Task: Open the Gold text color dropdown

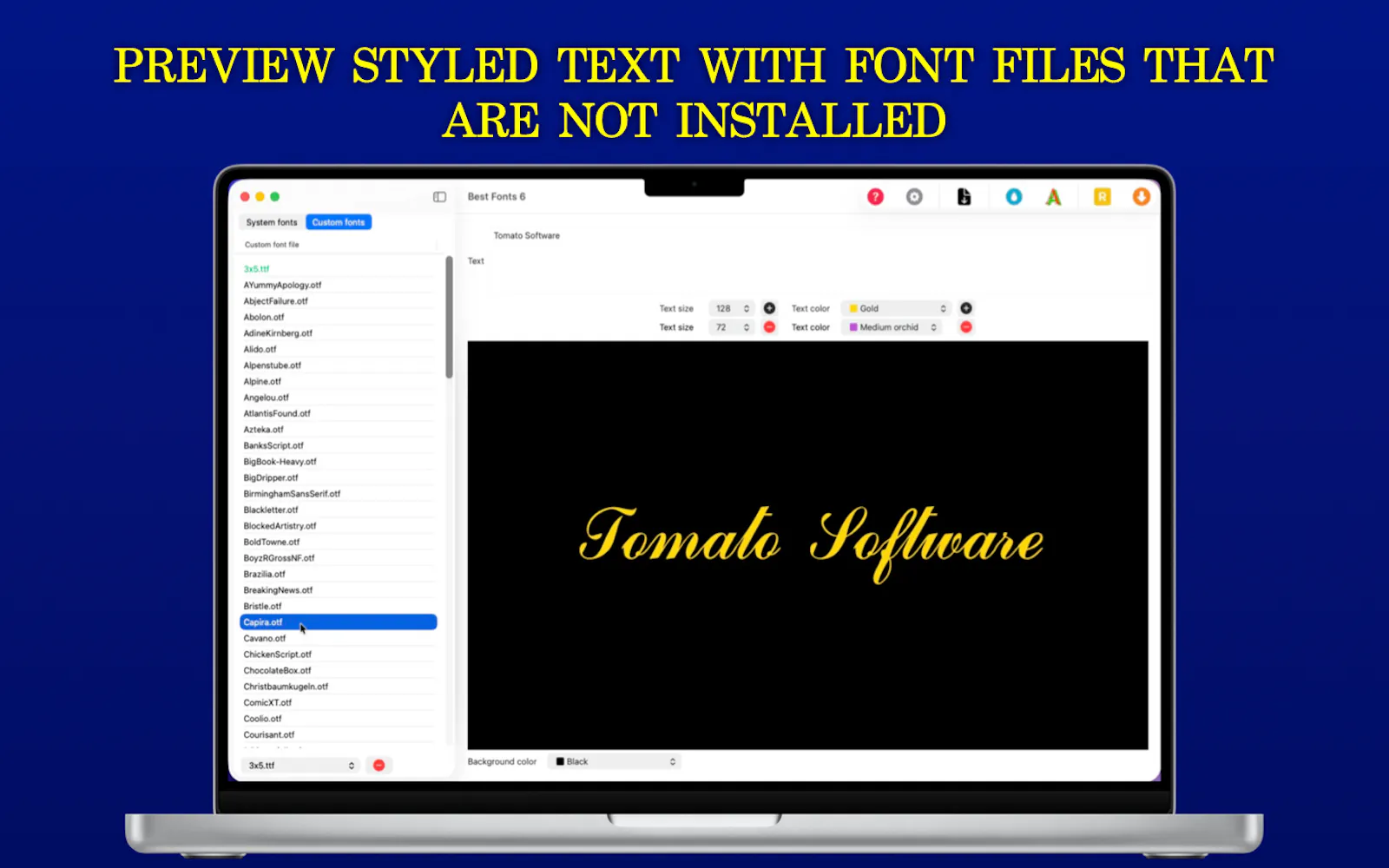Action: coord(896,308)
